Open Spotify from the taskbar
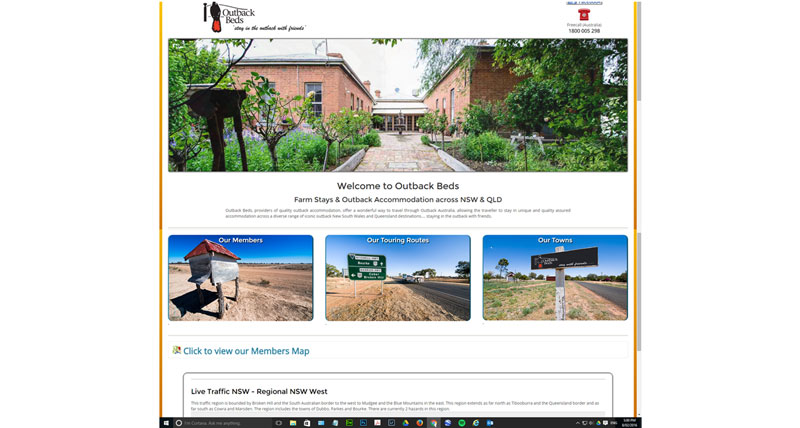The image size is (800, 428). pyautogui.click(x=462, y=423)
